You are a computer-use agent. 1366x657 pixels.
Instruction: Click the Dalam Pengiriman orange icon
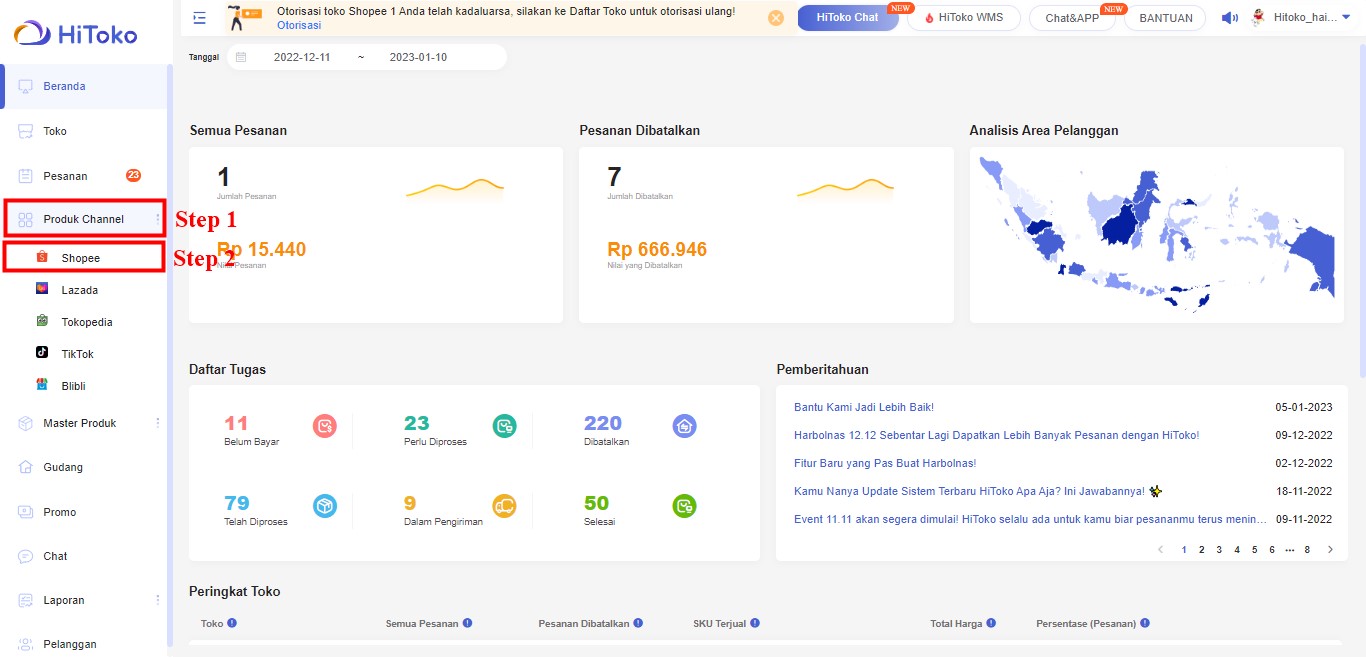coord(505,506)
